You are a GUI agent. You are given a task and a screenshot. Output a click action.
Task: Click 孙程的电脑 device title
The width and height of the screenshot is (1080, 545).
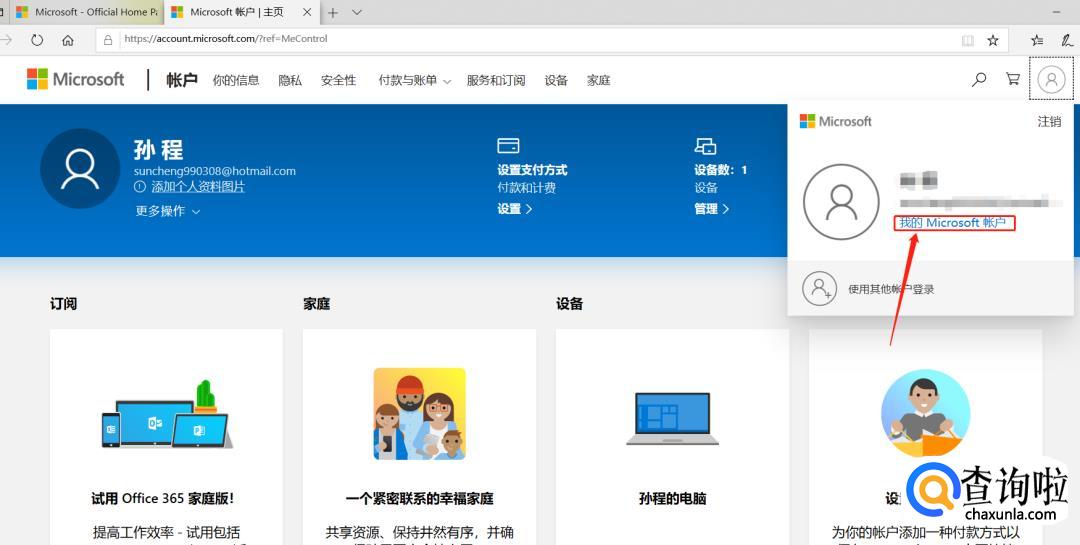click(672, 498)
